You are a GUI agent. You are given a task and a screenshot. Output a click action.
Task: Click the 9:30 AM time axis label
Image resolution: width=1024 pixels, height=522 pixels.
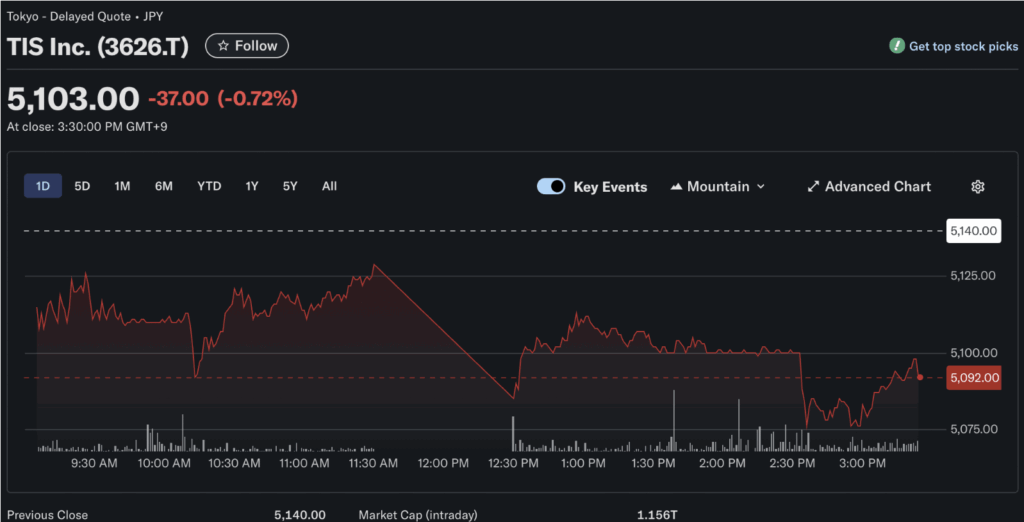point(95,463)
